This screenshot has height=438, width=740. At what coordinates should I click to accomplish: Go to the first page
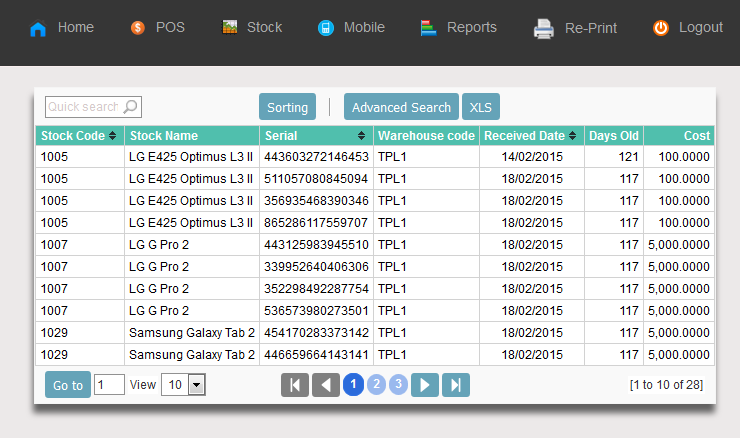tap(295, 385)
